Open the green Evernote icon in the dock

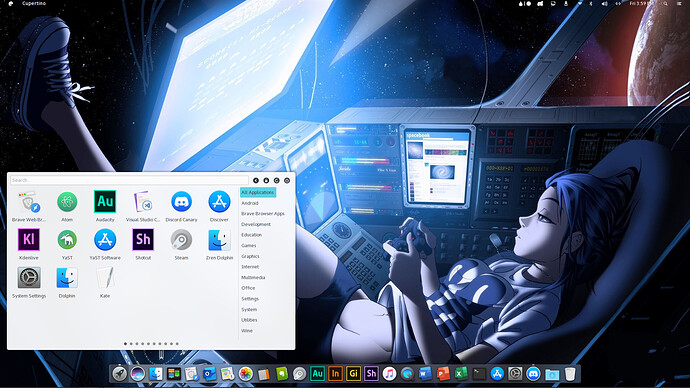[x=282, y=374]
